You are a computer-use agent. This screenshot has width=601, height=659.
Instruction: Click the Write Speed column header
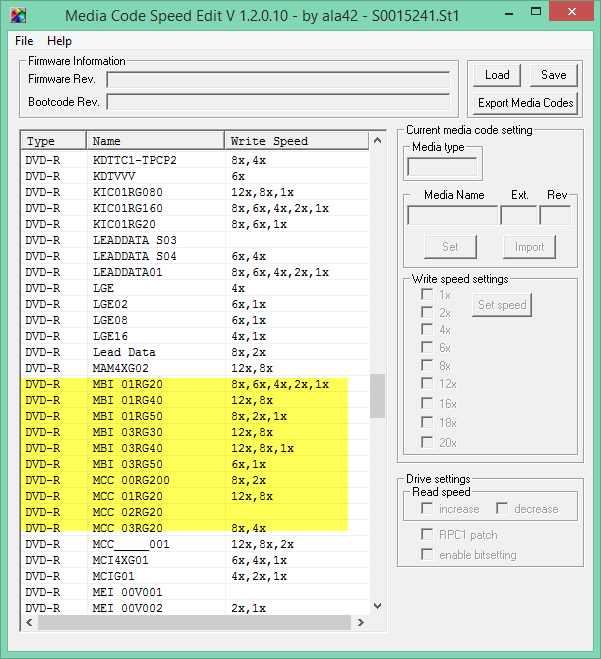[x=297, y=141]
